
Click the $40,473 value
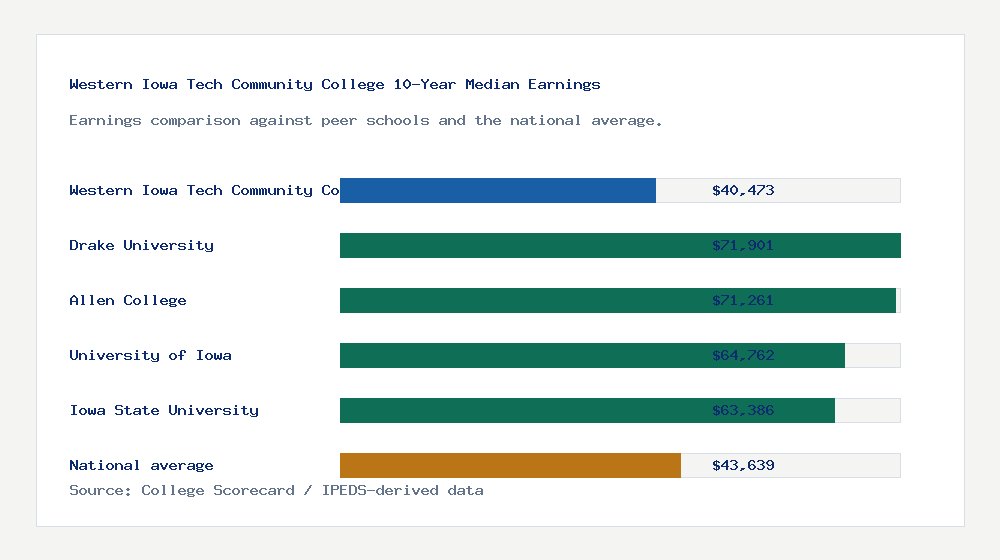[743, 191]
